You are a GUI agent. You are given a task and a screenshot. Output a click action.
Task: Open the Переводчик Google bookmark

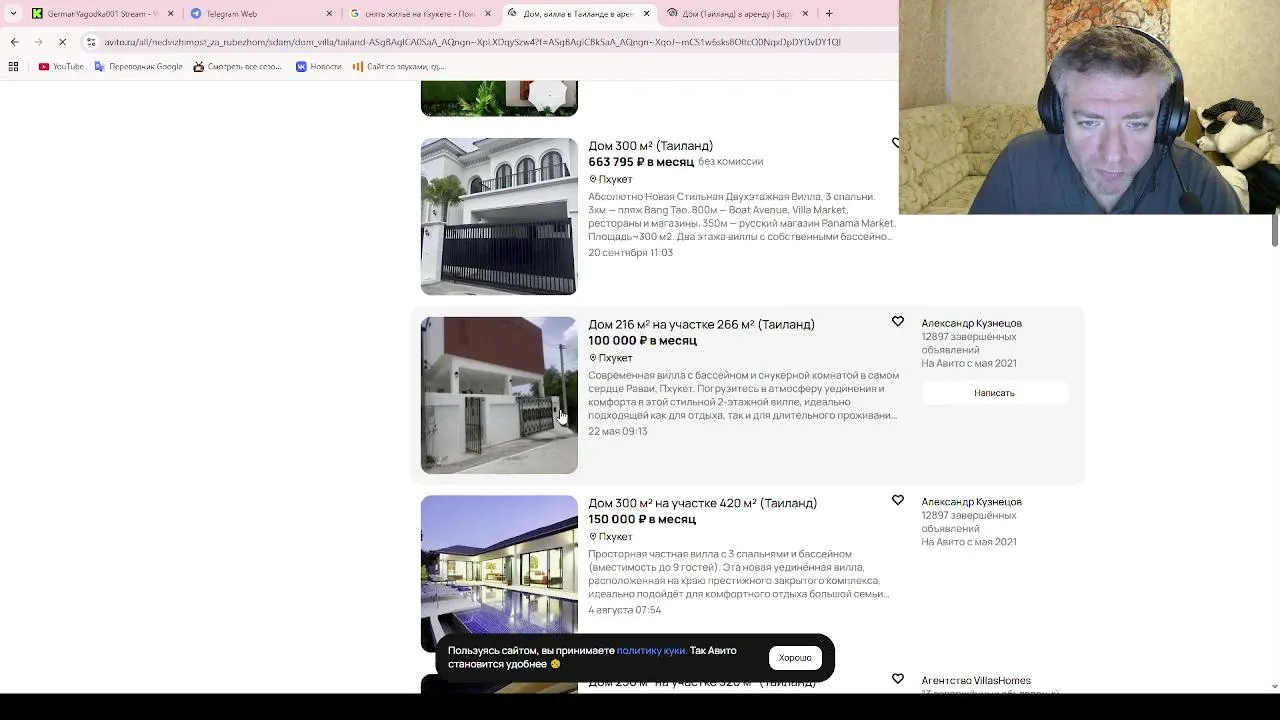pyautogui.click(x=138, y=67)
